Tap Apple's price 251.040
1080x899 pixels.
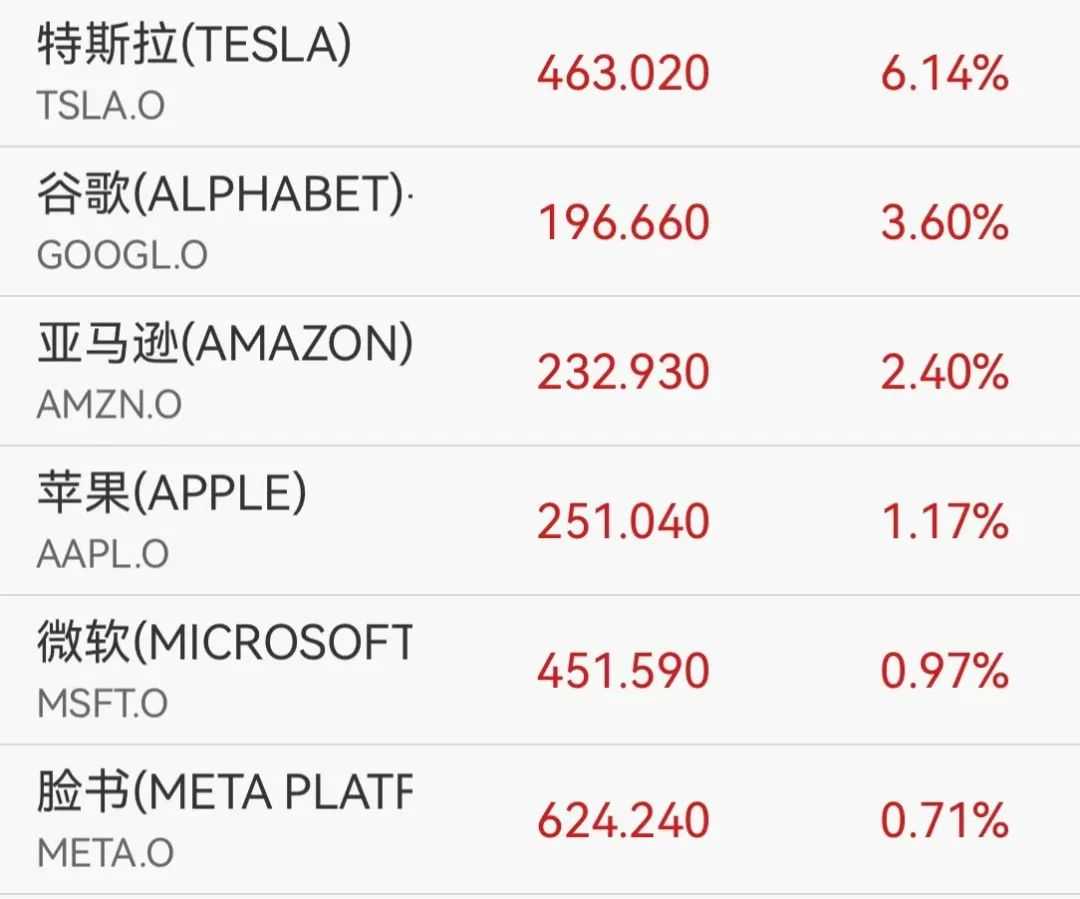[x=623, y=522]
